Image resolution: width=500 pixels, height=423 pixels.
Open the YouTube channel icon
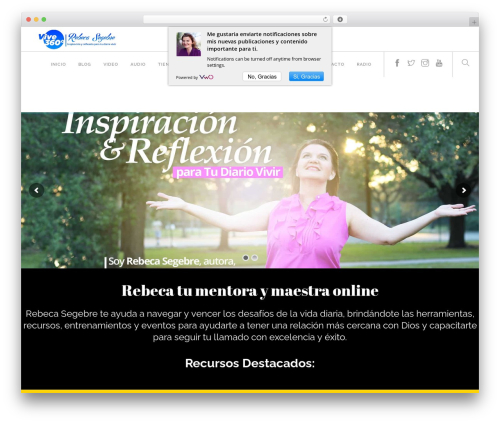pos(439,63)
